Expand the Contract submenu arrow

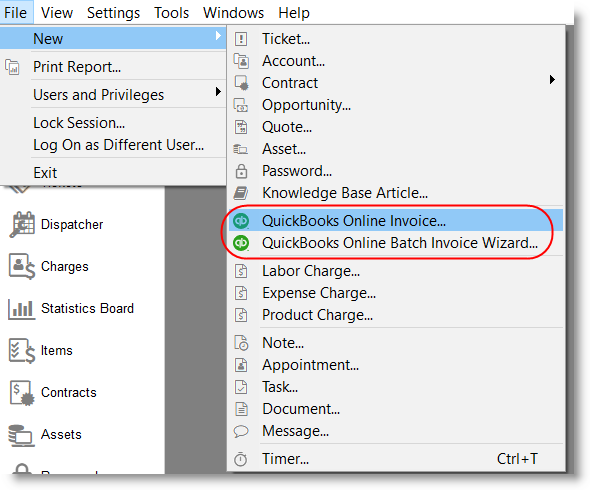552,80
